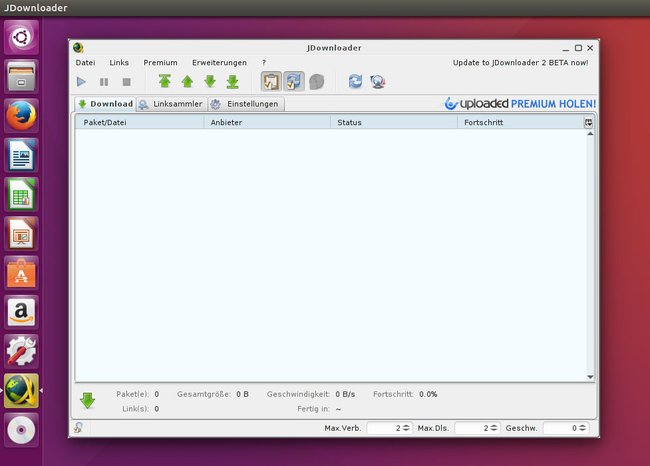
Task: Switch to the Einstellungen tab
Action: click(246, 104)
